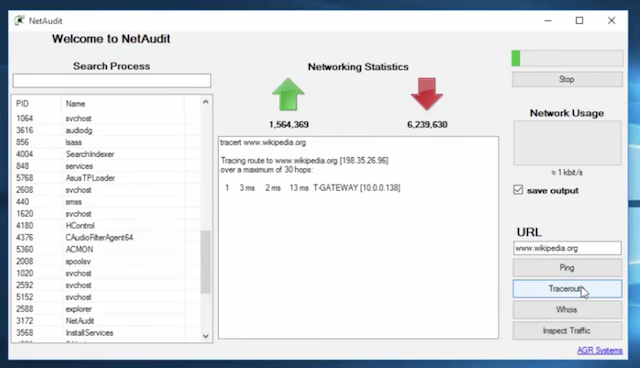Click the green progress bar

point(567,58)
